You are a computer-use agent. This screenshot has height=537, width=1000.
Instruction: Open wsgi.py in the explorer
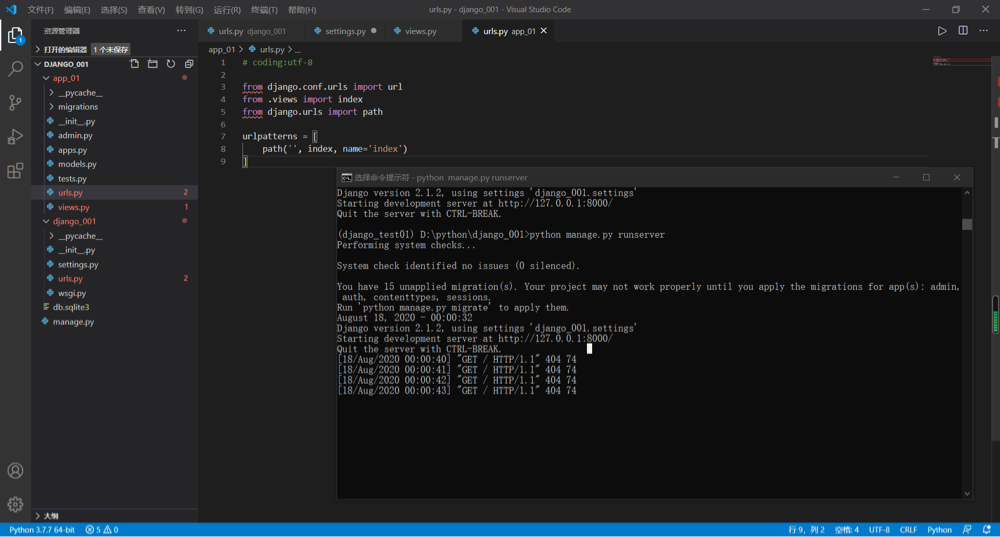coord(115,293)
